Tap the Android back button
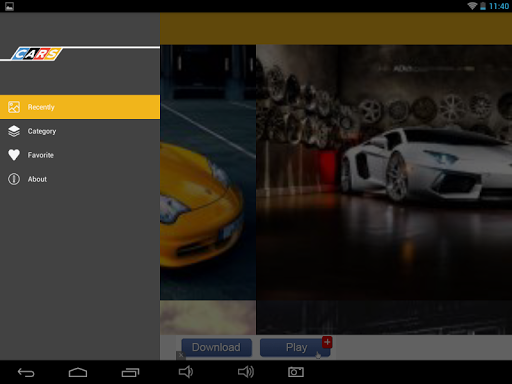The width and height of the screenshot is (512, 384). pyautogui.click(x=26, y=372)
